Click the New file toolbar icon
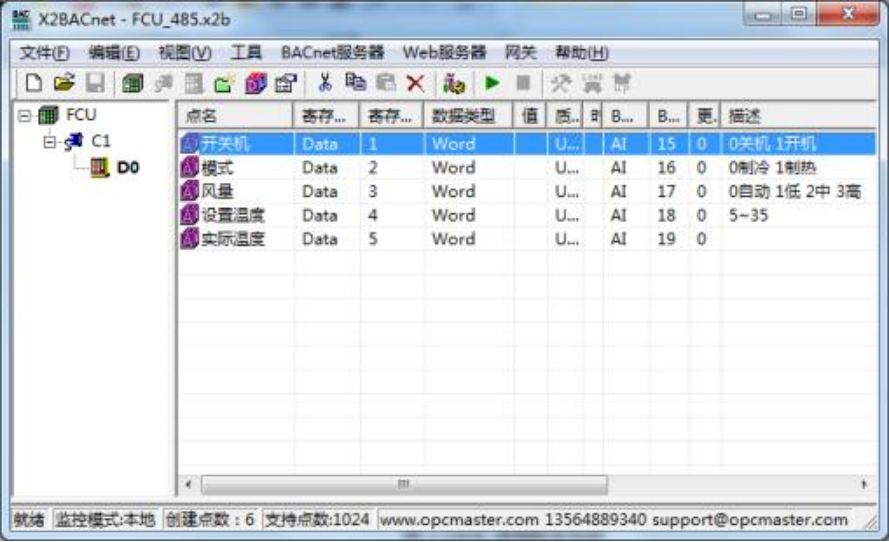Viewport: 889px width, 542px height. tap(33, 83)
